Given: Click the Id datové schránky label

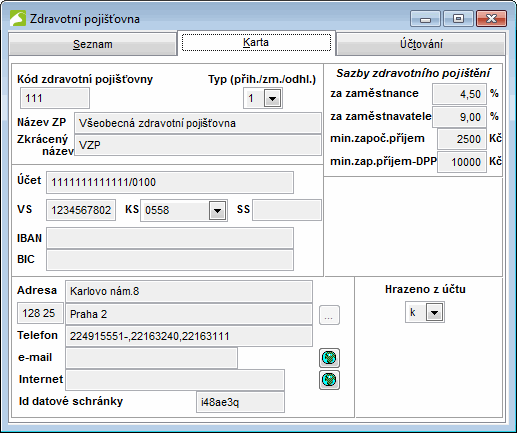Looking at the screenshot, I should click(71, 401).
